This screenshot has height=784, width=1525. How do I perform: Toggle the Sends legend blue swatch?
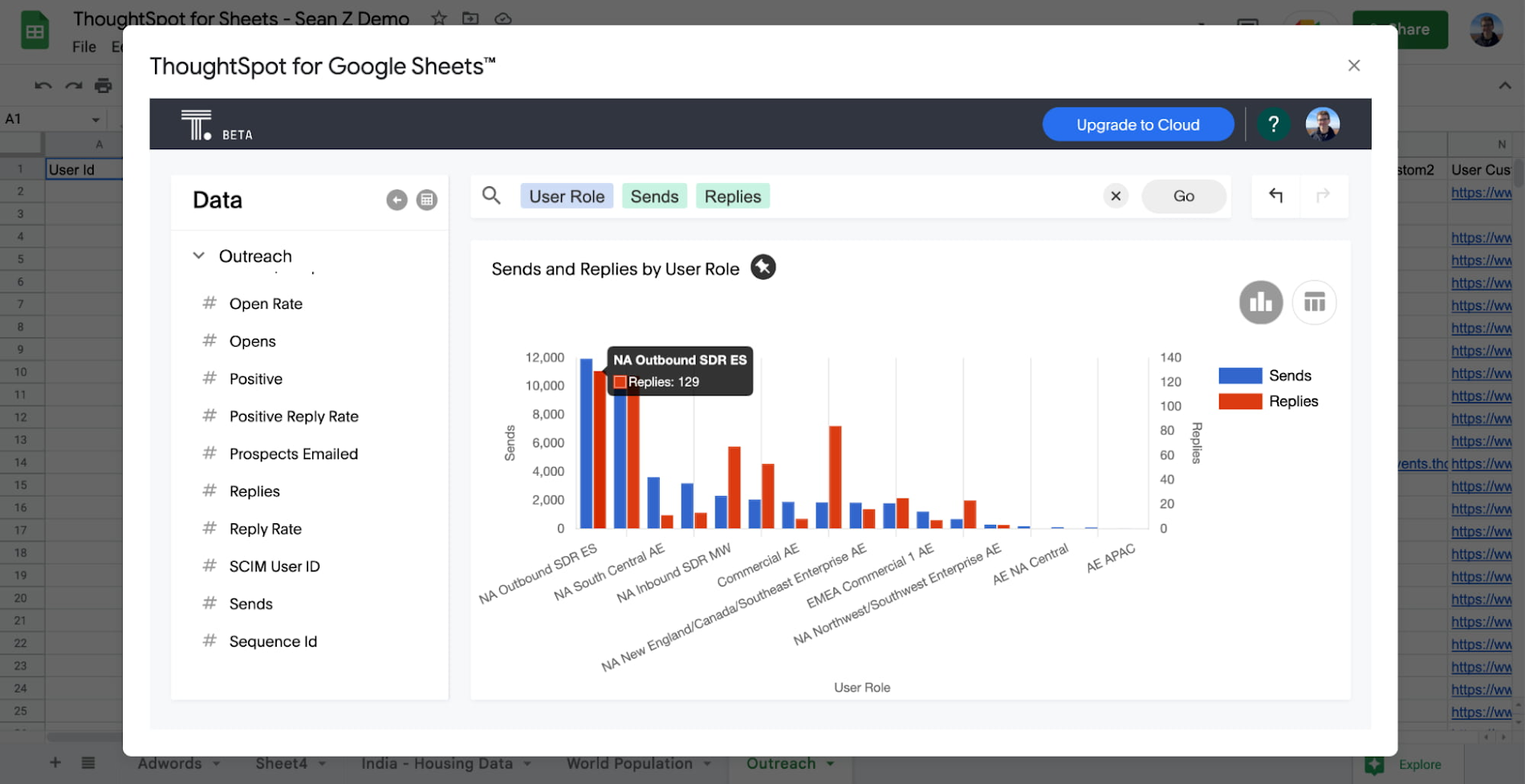point(1240,376)
